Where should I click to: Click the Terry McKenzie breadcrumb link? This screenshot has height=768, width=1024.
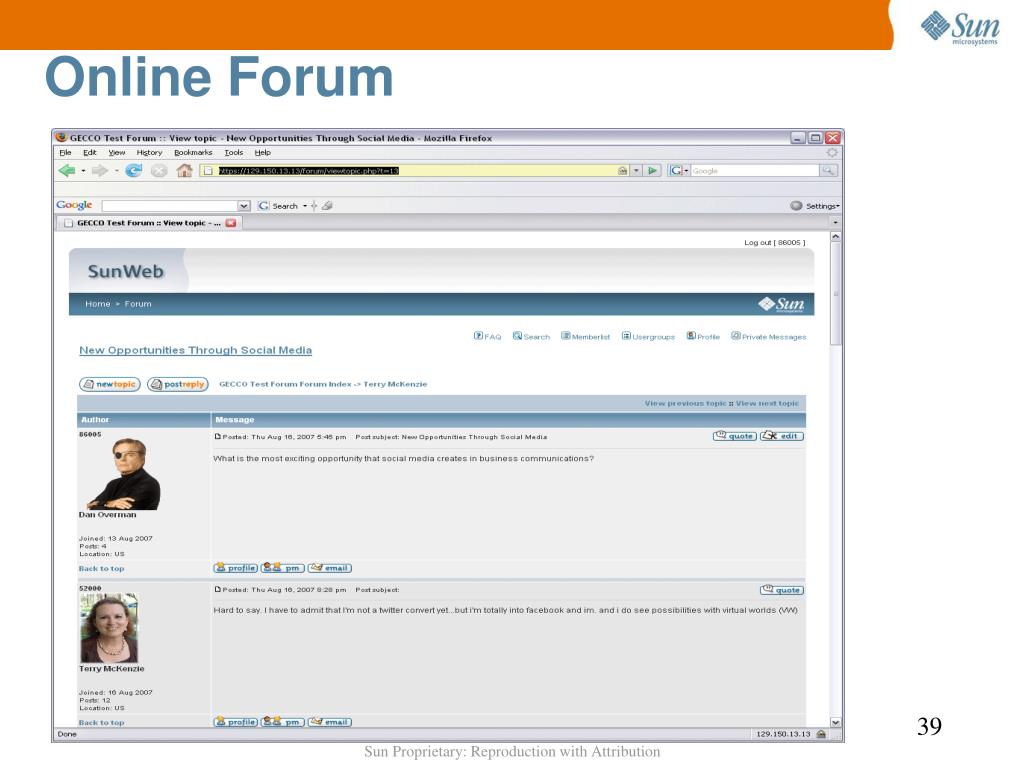coord(395,384)
